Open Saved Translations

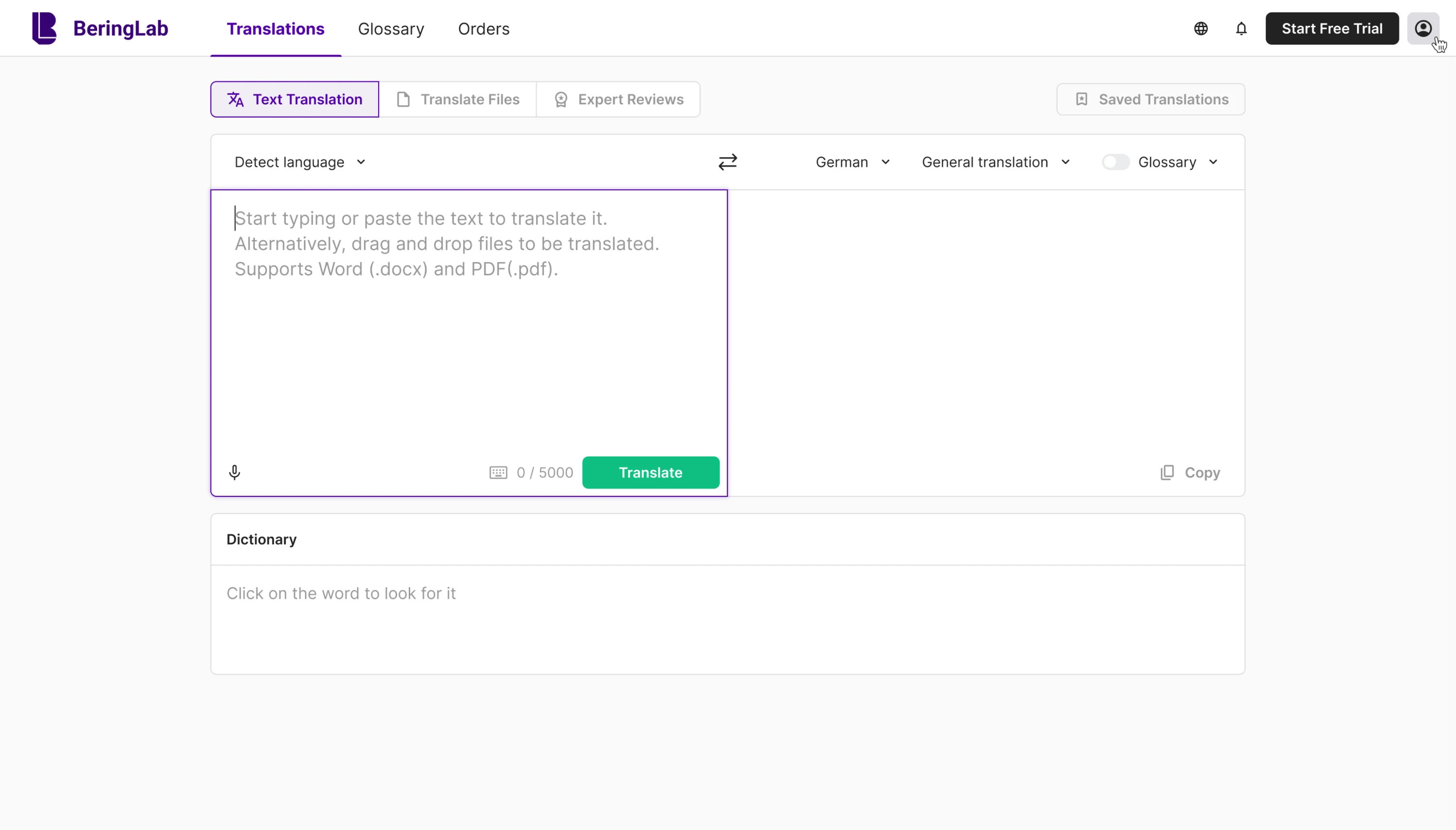pos(1151,99)
